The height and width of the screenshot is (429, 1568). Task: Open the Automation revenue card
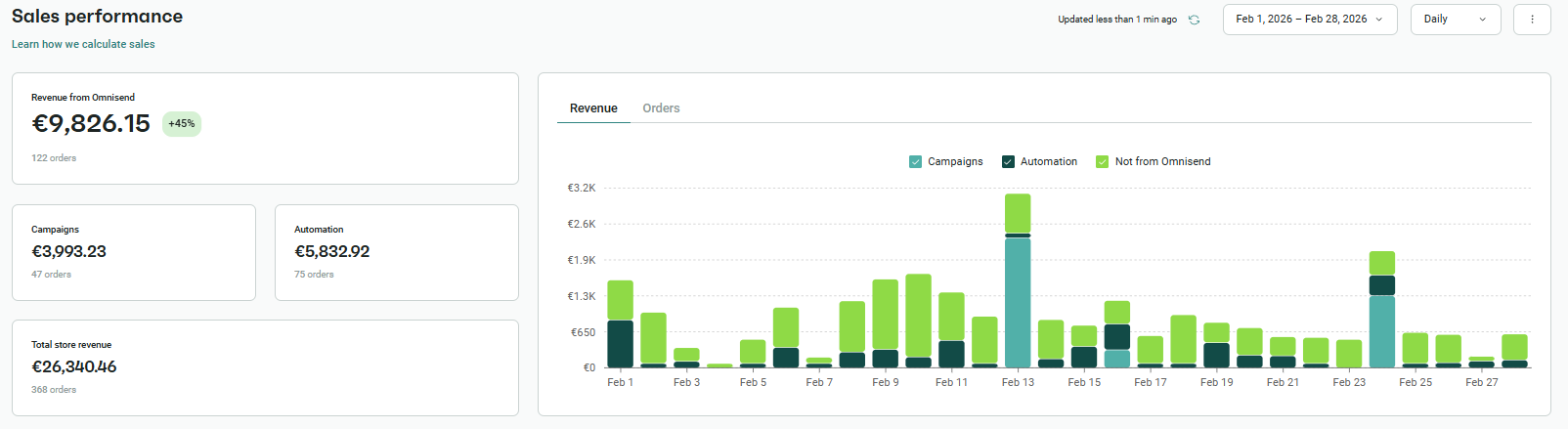pos(397,252)
